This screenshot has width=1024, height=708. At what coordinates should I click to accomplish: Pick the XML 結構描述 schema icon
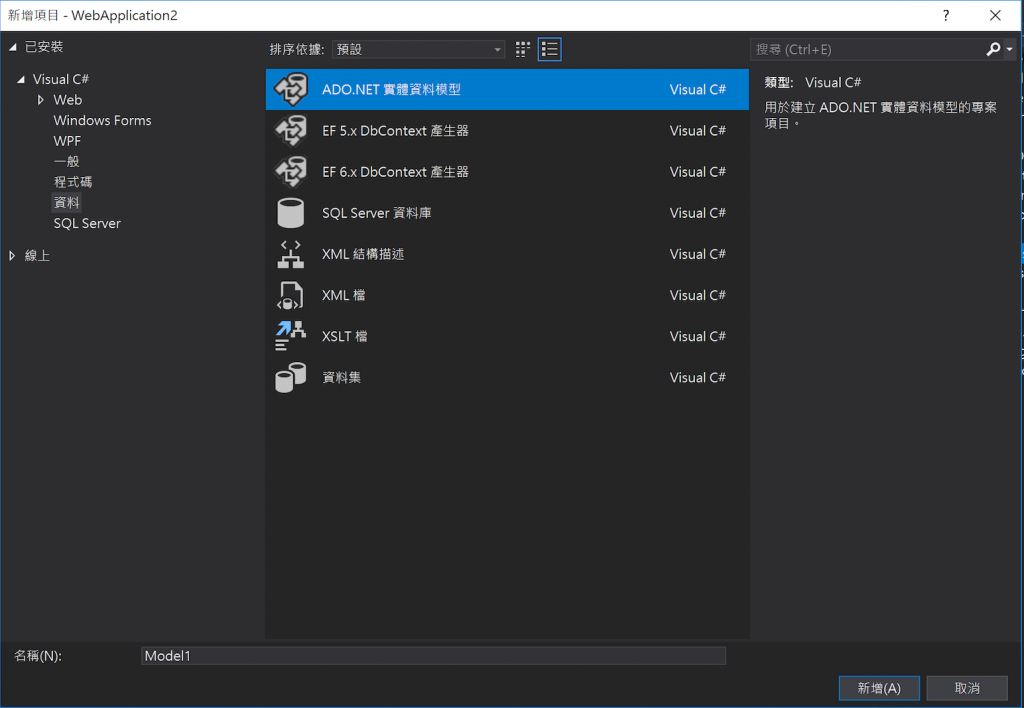291,254
